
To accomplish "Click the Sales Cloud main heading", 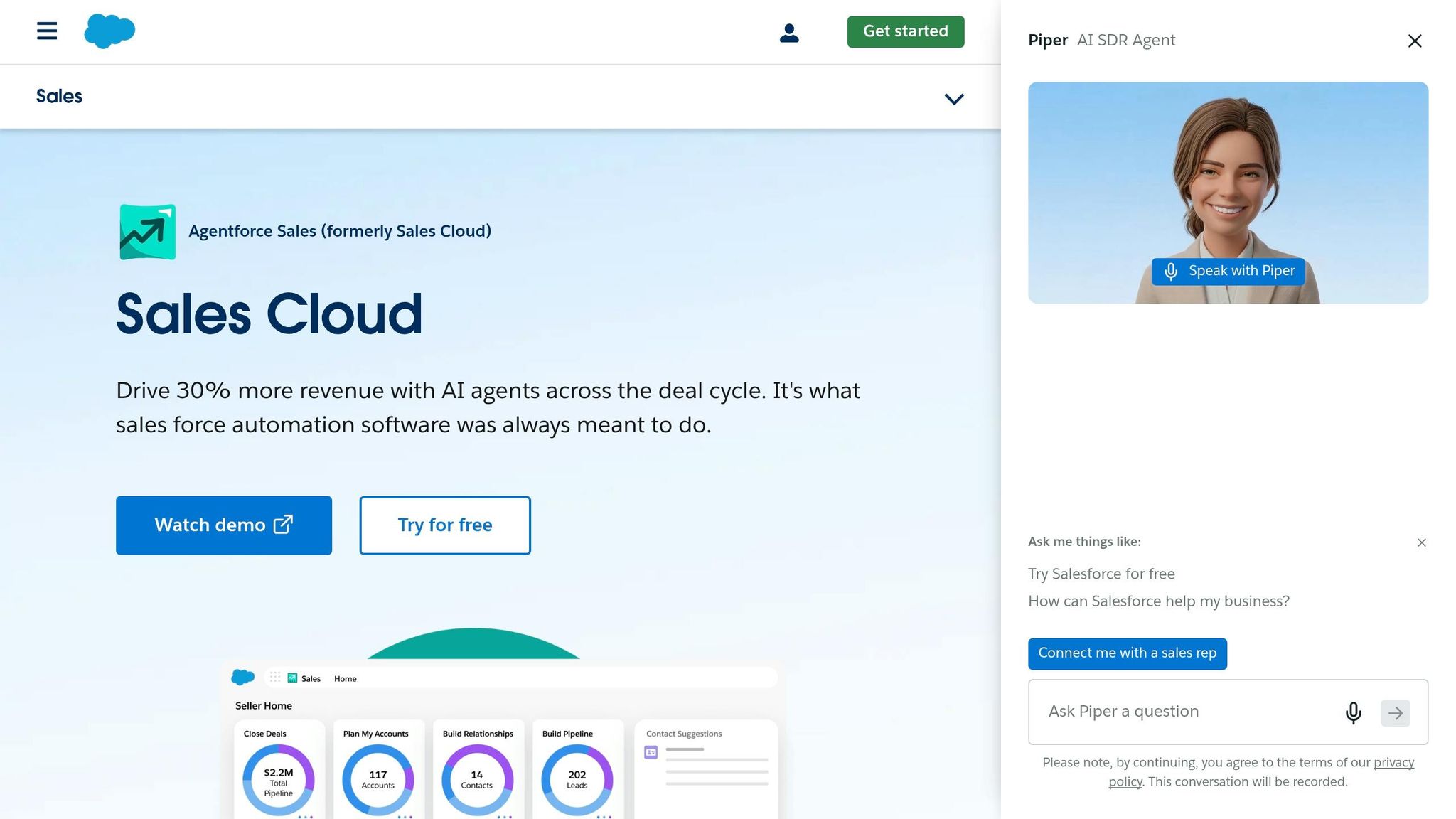I will coord(269,314).
